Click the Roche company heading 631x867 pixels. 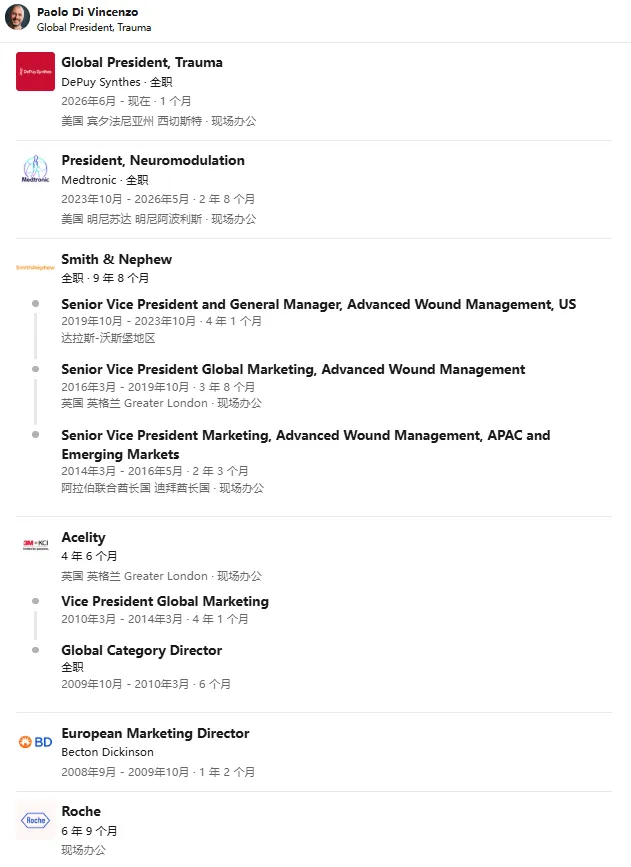(81, 811)
